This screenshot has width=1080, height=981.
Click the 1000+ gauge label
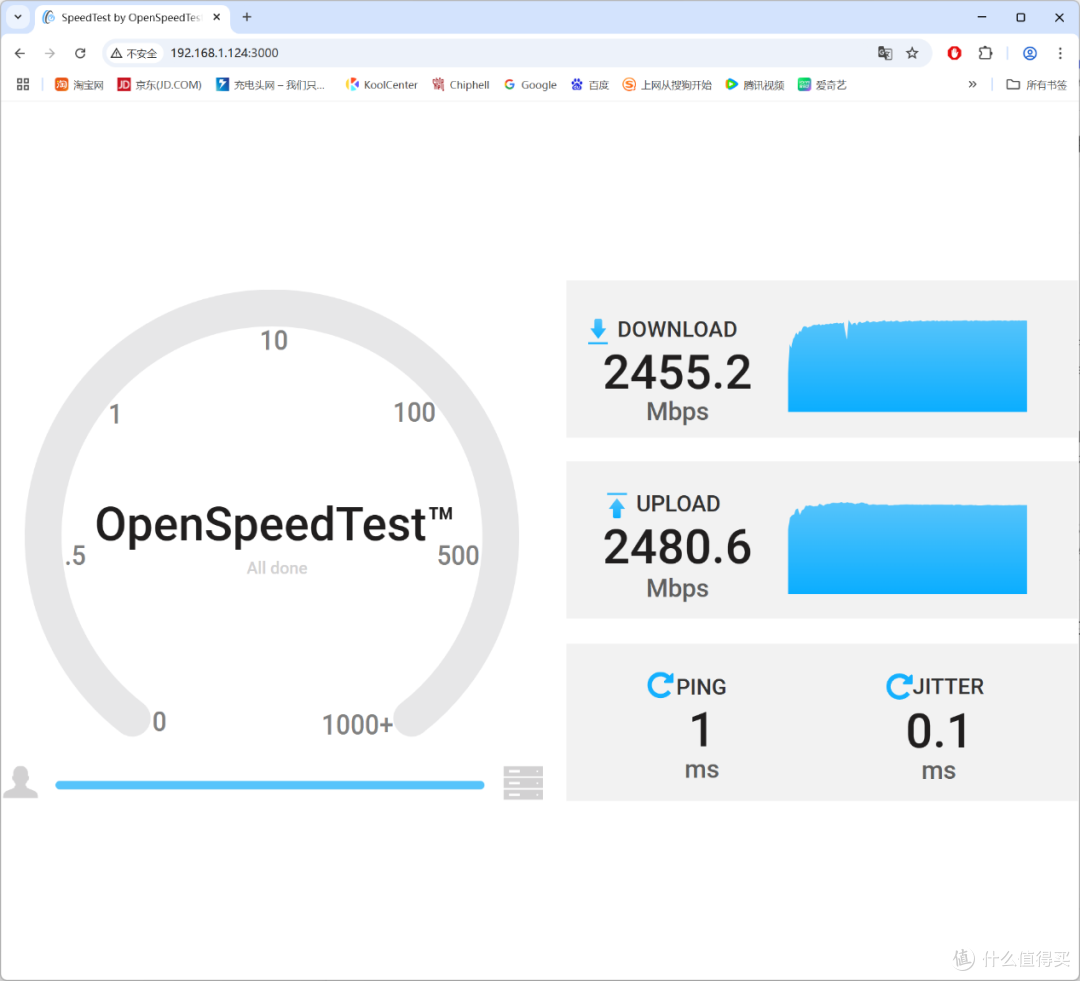(357, 725)
